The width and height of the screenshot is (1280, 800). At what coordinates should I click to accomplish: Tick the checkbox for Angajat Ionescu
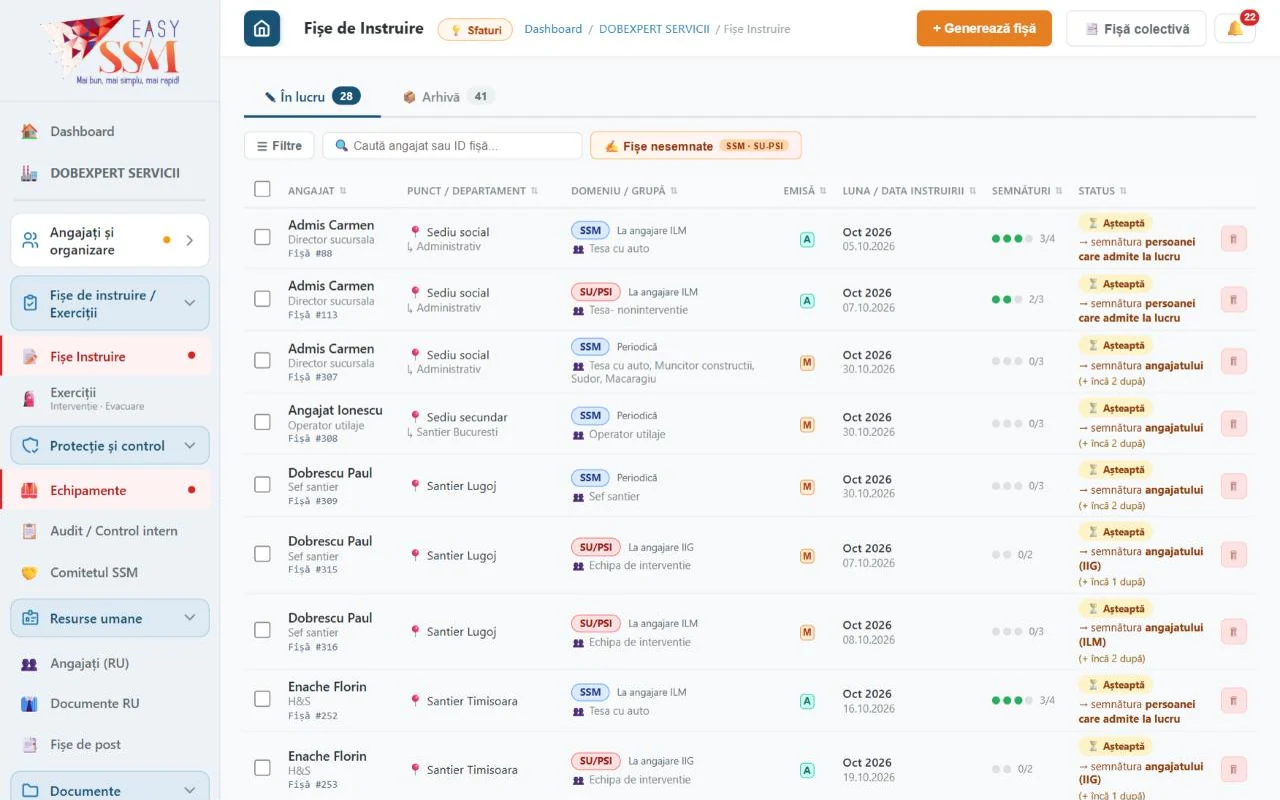point(262,422)
